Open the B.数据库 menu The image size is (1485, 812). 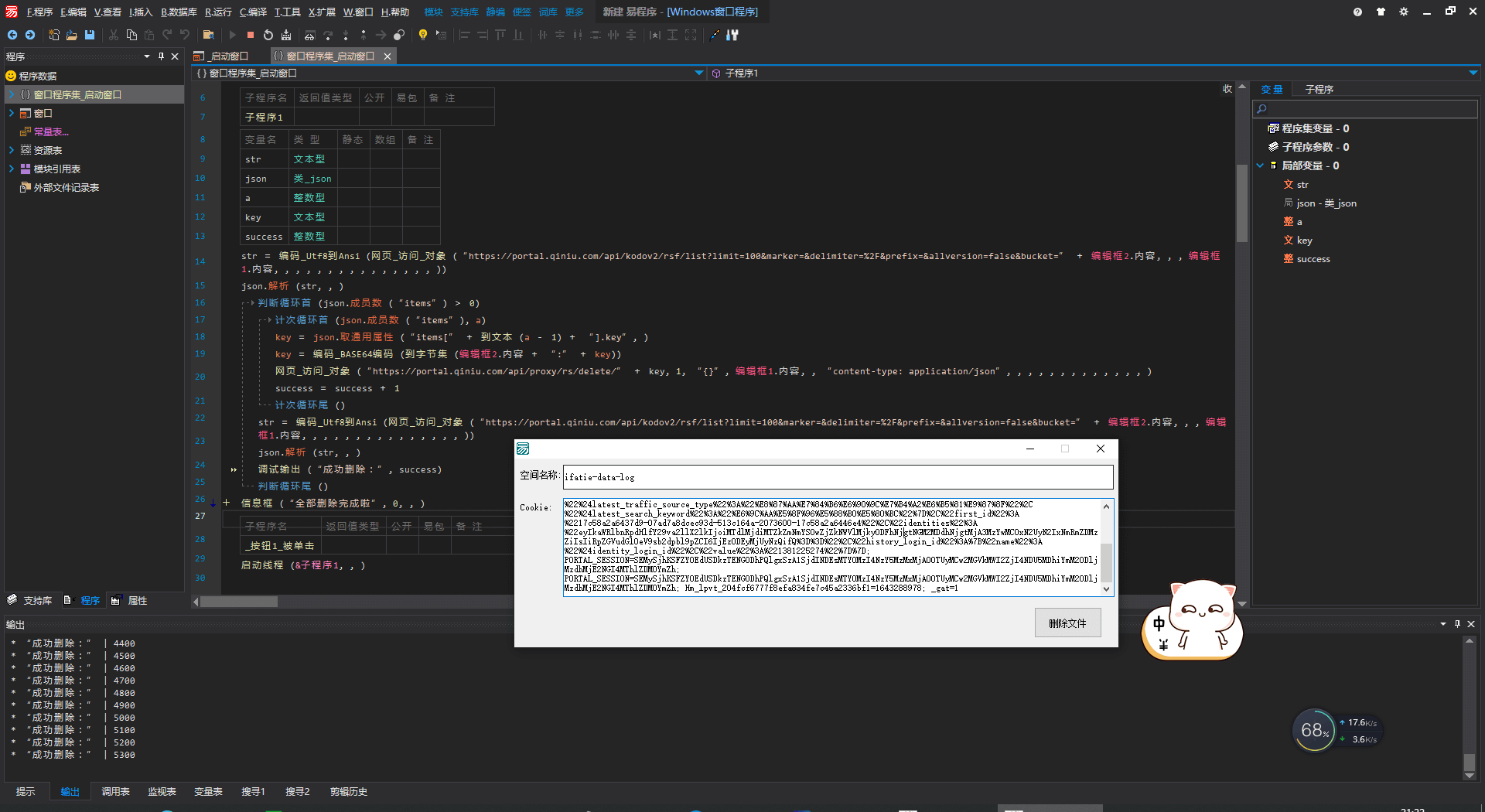click(x=179, y=12)
